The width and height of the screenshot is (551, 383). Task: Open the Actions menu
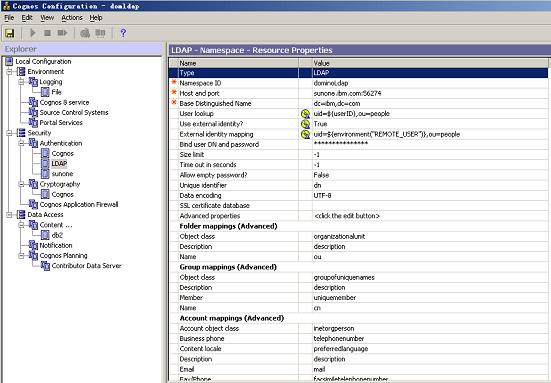click(x=72, y=18)
